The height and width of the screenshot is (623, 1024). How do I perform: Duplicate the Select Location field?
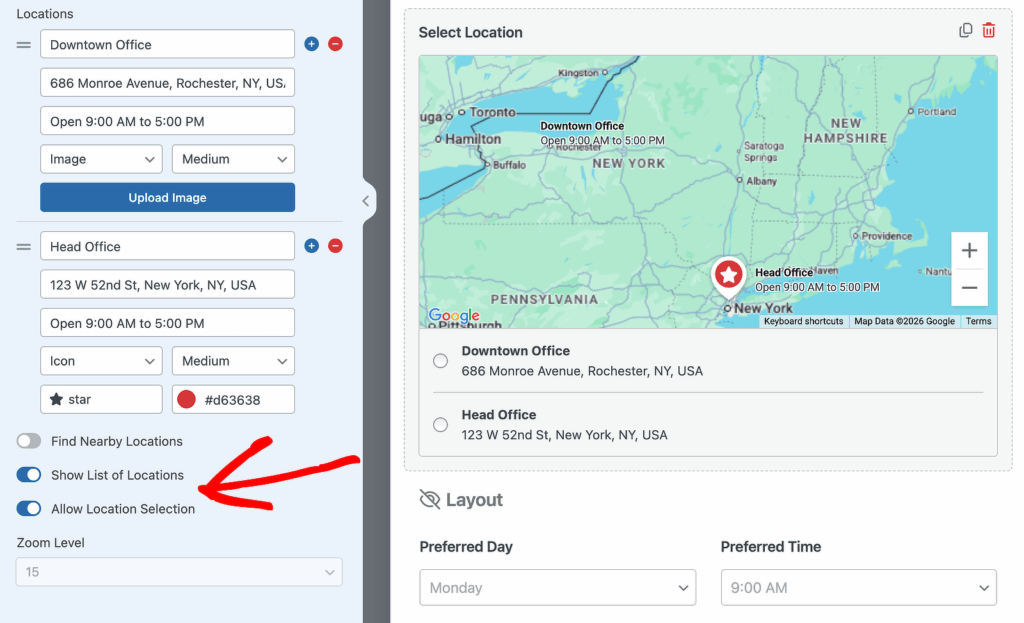tap(965, 30)
